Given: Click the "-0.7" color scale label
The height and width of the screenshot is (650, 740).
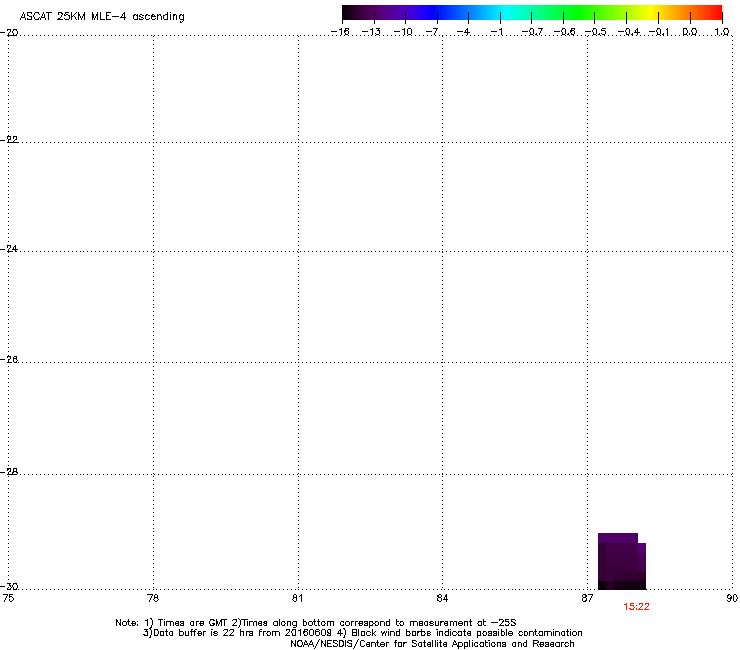Looking at the screenshot, I should [x=532, y=32].
